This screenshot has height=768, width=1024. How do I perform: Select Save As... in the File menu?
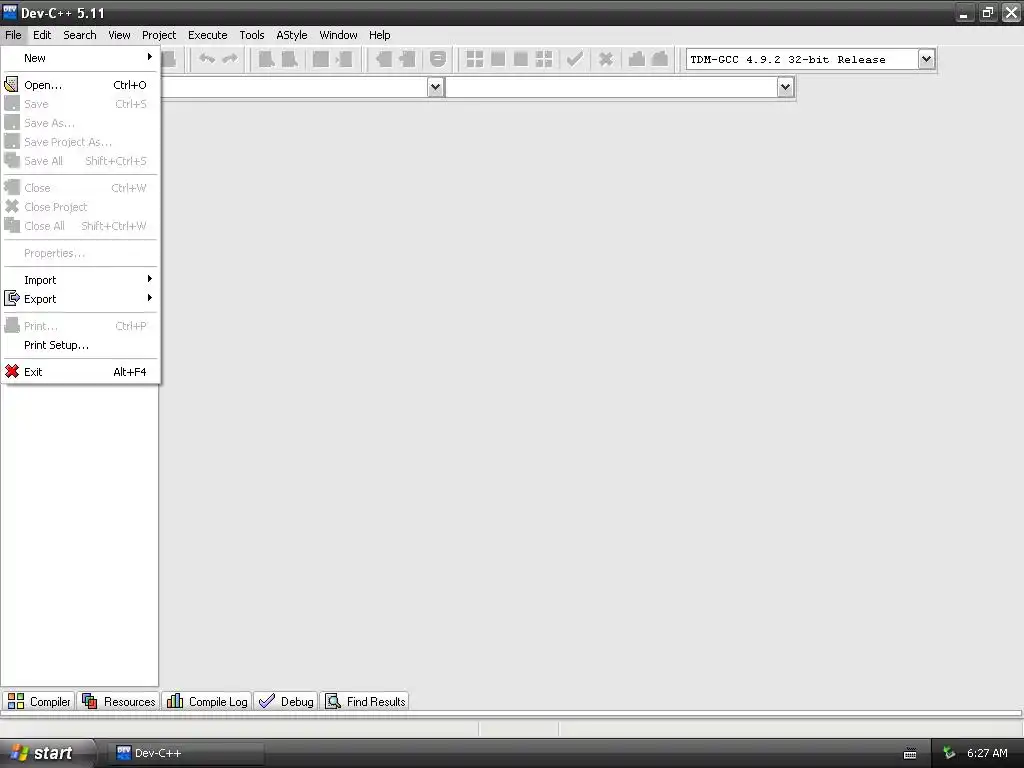click(x=80, y=123)
